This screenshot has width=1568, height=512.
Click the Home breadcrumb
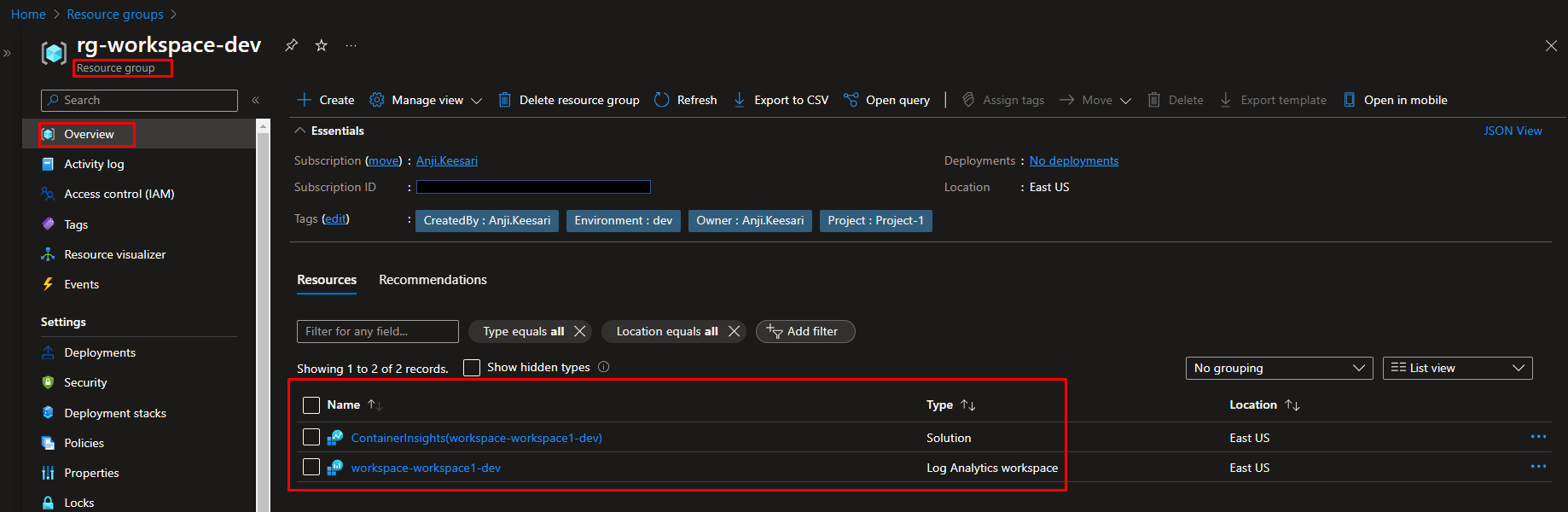tap(28, 15)
